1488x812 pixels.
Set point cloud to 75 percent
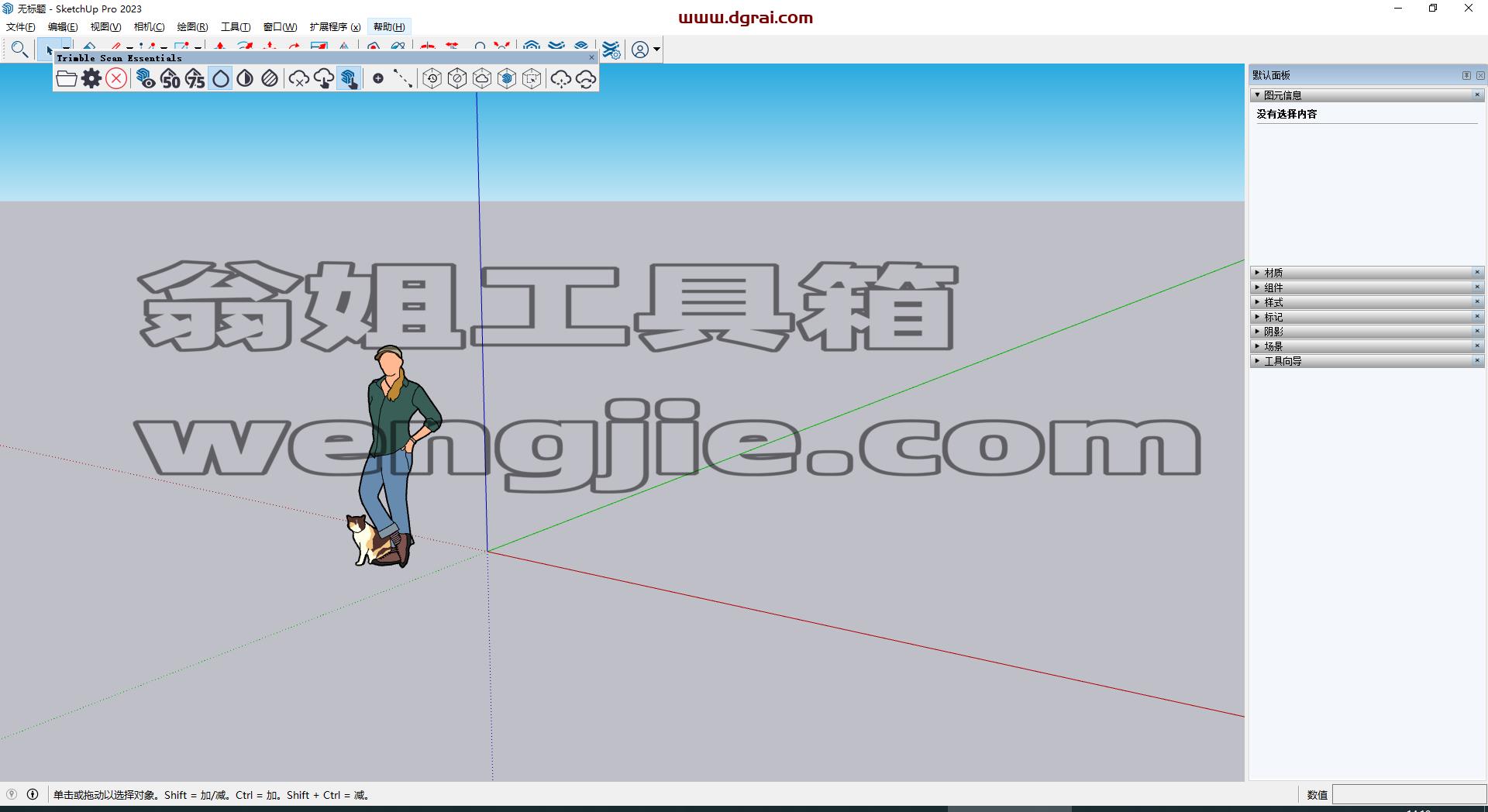195,78
